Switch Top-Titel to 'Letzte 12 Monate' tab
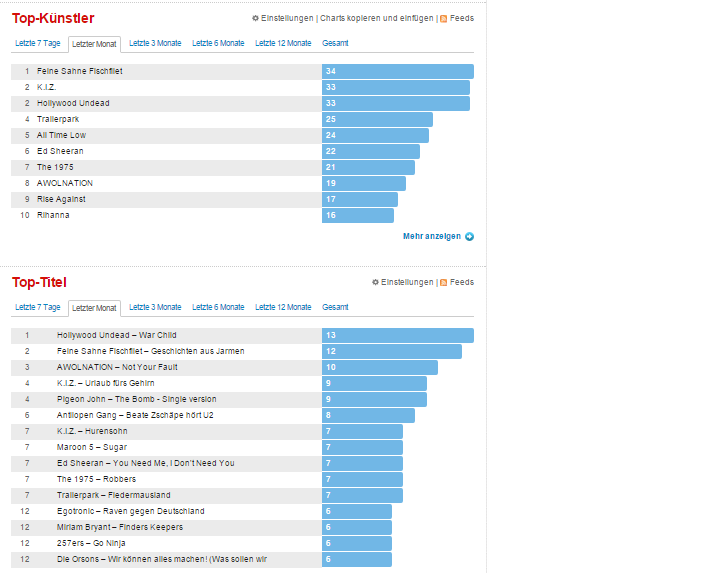 [283, 307]
